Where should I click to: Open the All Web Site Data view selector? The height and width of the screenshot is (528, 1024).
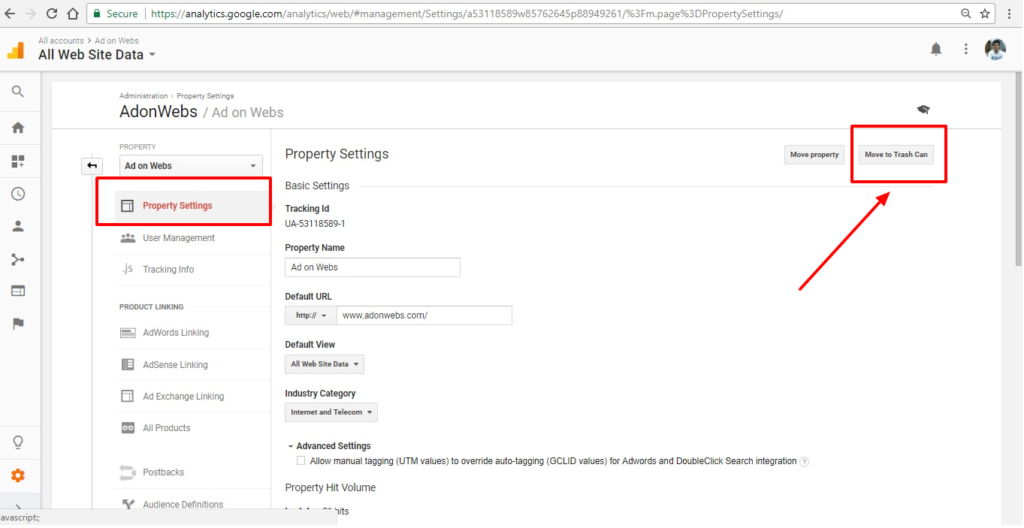97,55
